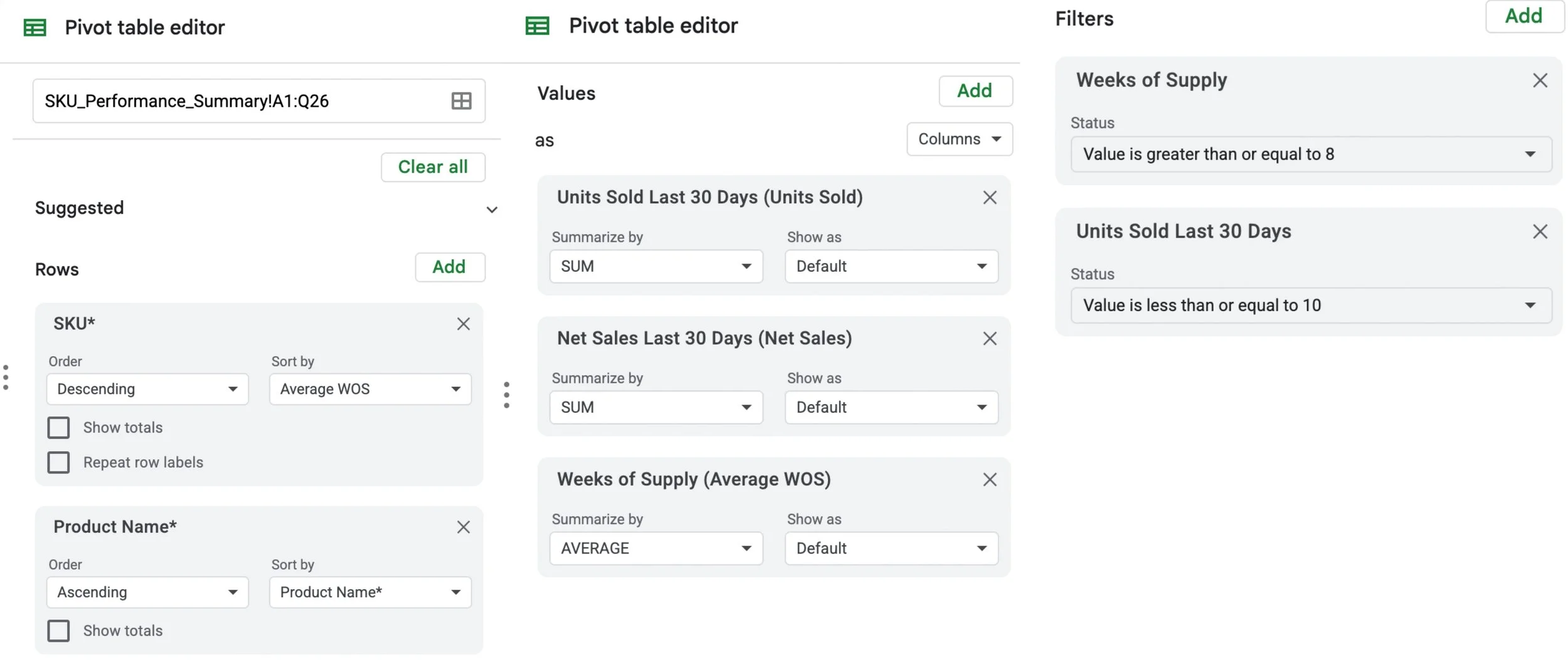Add a new Filters field
Image resolution: width=1568 pixels, height=662 pixels.
pos(1523,16)
